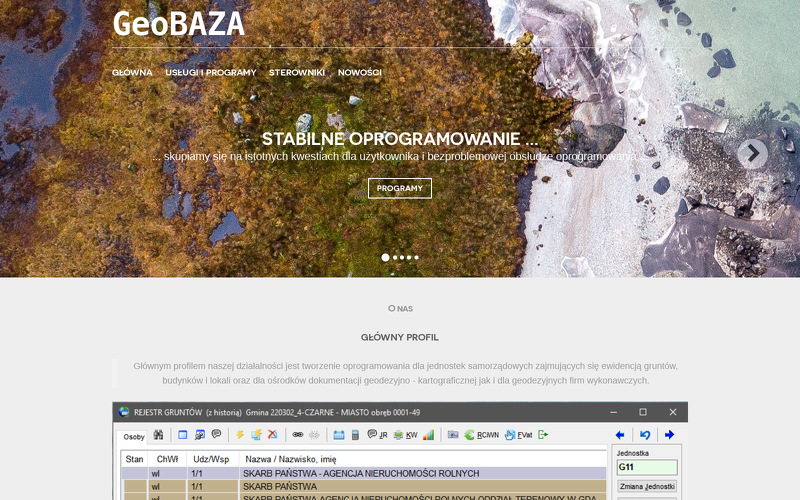Click the single lightning bolt icon
Image resolution: width=800 pixels, height=500 pixels.
[x=240, y=435]
